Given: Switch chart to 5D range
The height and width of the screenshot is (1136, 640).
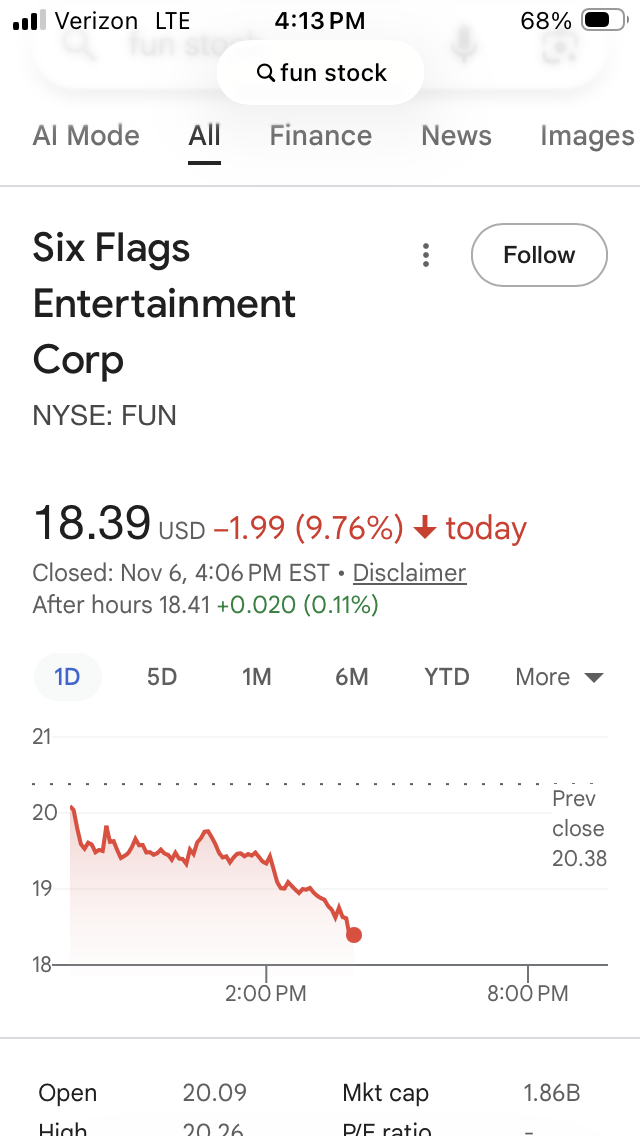Looking at the screenshot, I should click(x=162, y=677).
